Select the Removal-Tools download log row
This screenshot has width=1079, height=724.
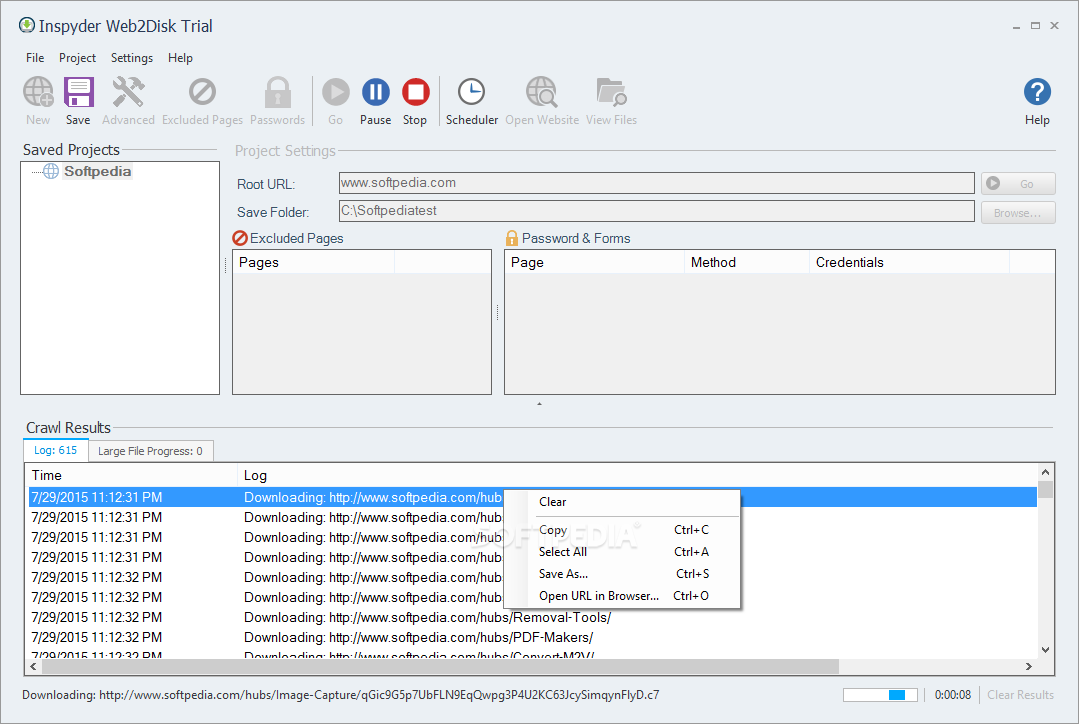point(533,617)
